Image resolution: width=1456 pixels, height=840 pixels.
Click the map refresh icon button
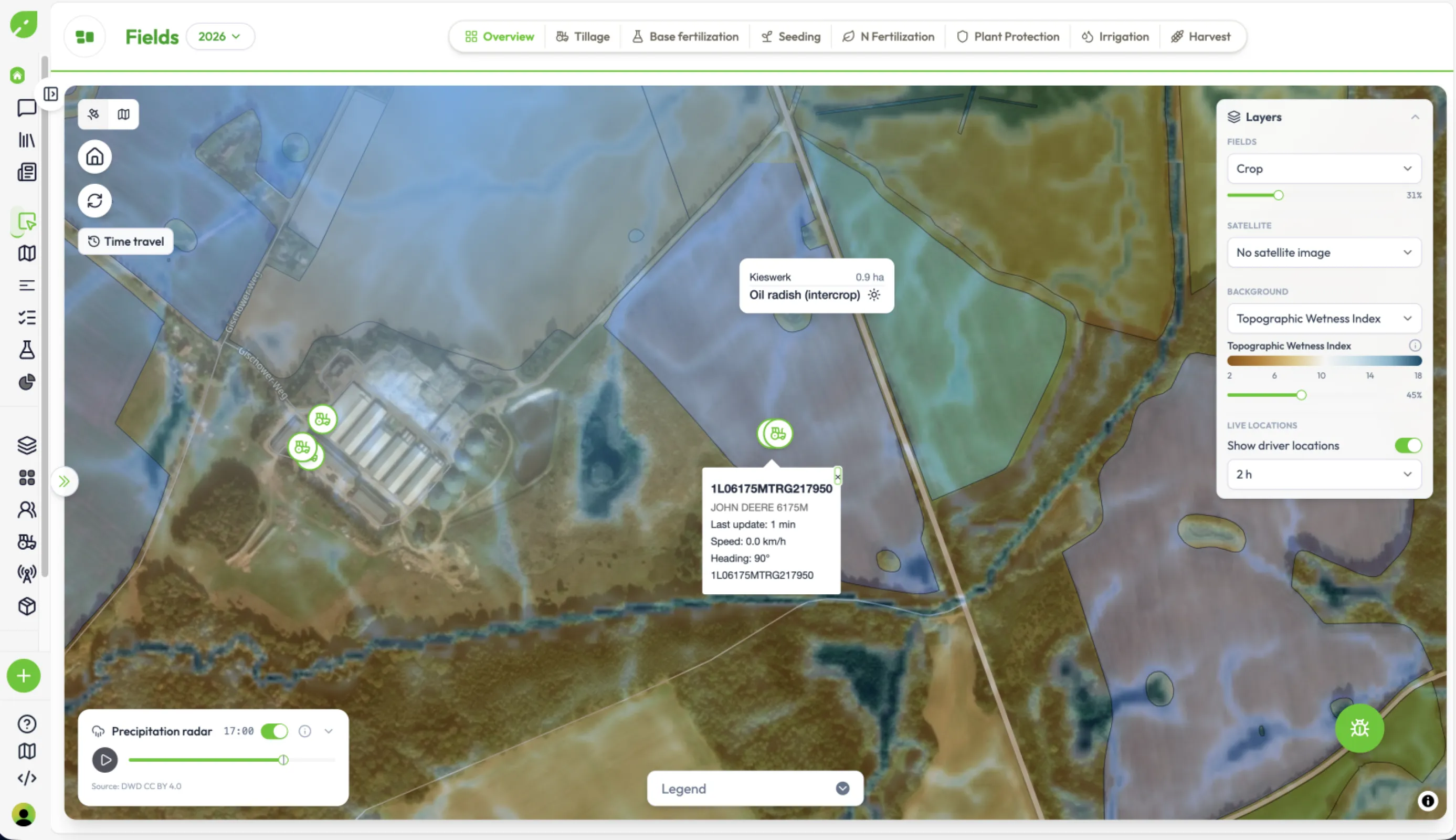point(94,200)
